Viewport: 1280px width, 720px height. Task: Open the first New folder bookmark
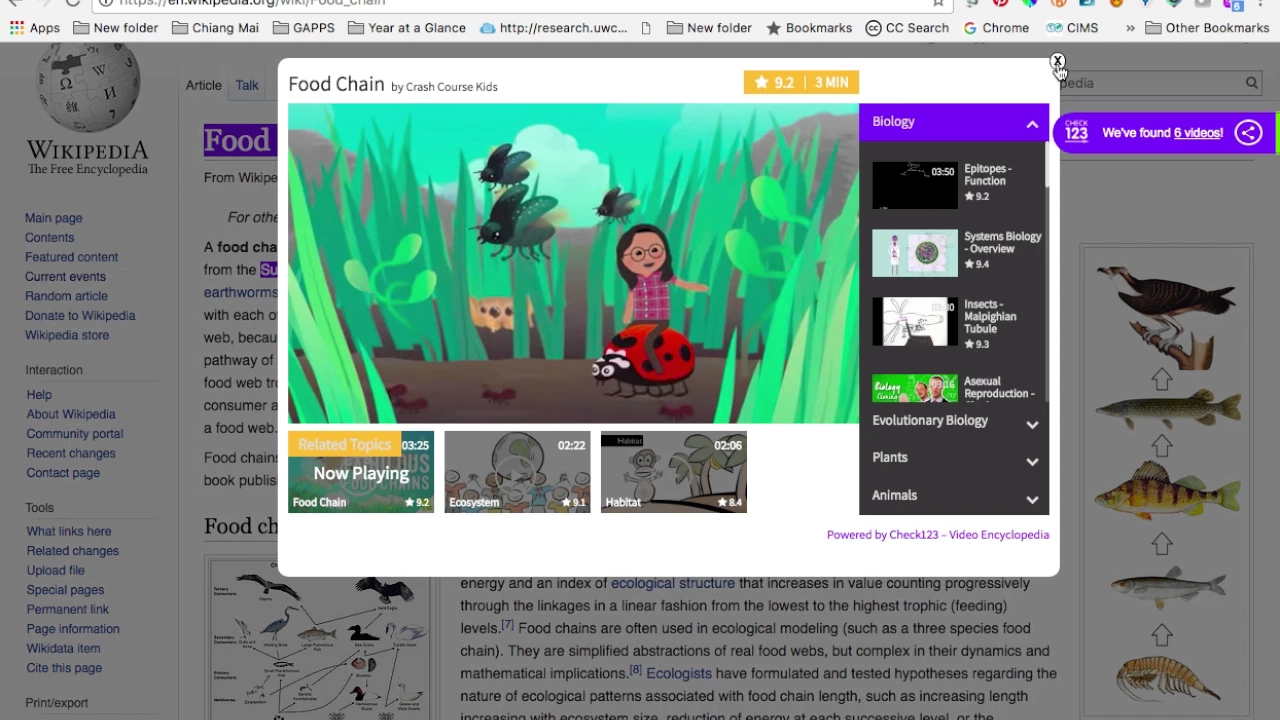tap(115, 28)
